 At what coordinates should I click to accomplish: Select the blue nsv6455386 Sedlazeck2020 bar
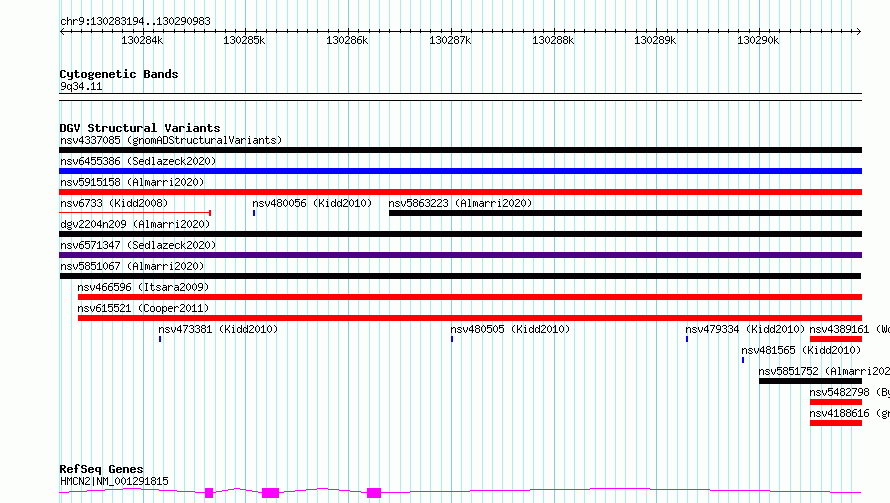[460, 171]
